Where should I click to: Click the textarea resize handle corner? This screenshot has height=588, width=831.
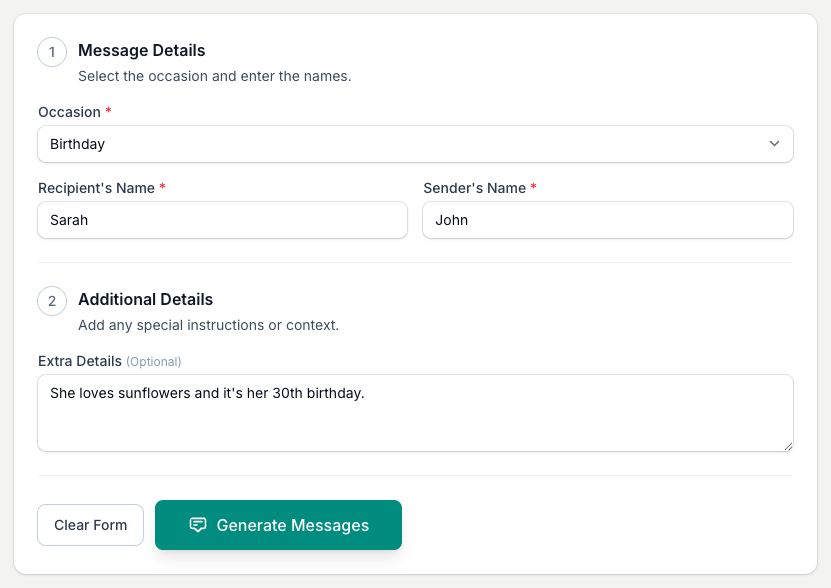coord(788,446)
